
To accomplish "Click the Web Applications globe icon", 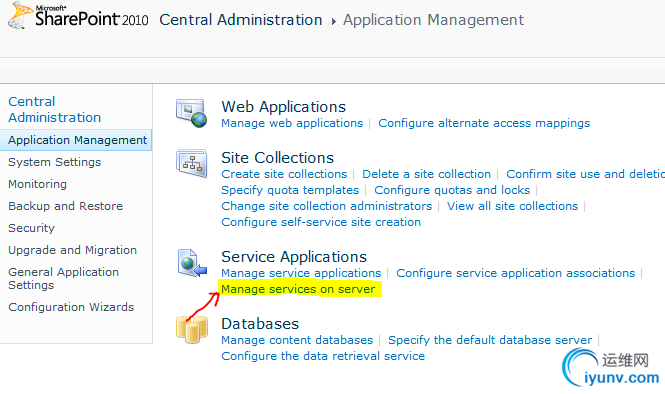I will tap(191, 113).
